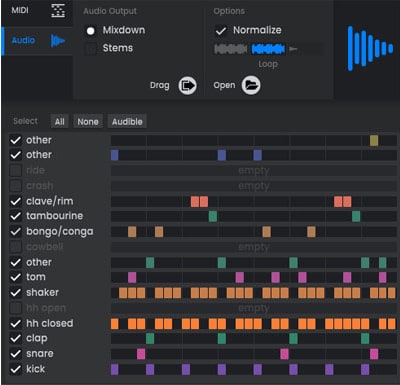Click the empty hh open pattern lane
The height and width of the screenshot is (385, 400).
[x=254, y=308]
